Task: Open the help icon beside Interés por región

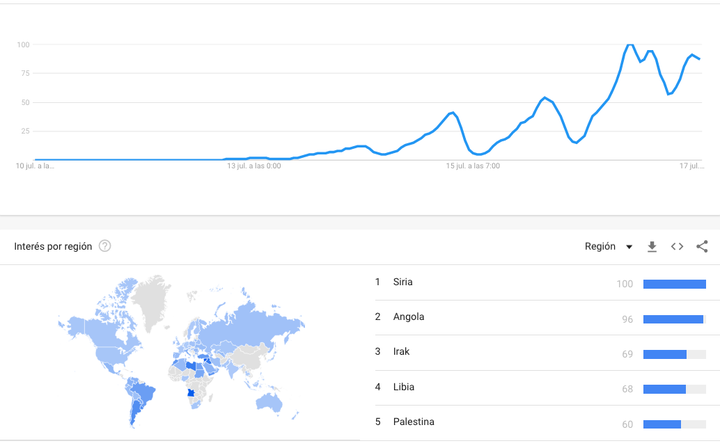Action: (105, 246)
